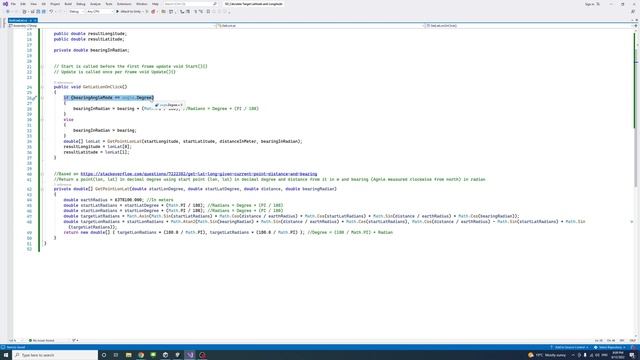Click the red recorder app in taskbar
Viewport: 640px width, 360px height.
202,355
